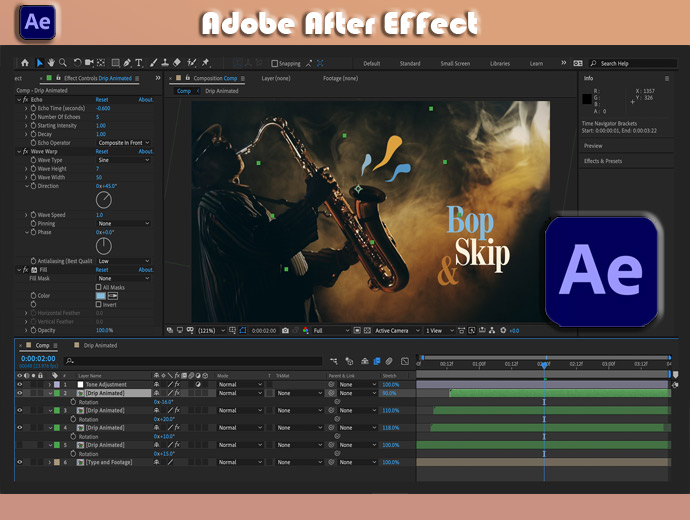Select the Eraser tool
This screenshot has width=690, height=520.
(x=177, y=63)
